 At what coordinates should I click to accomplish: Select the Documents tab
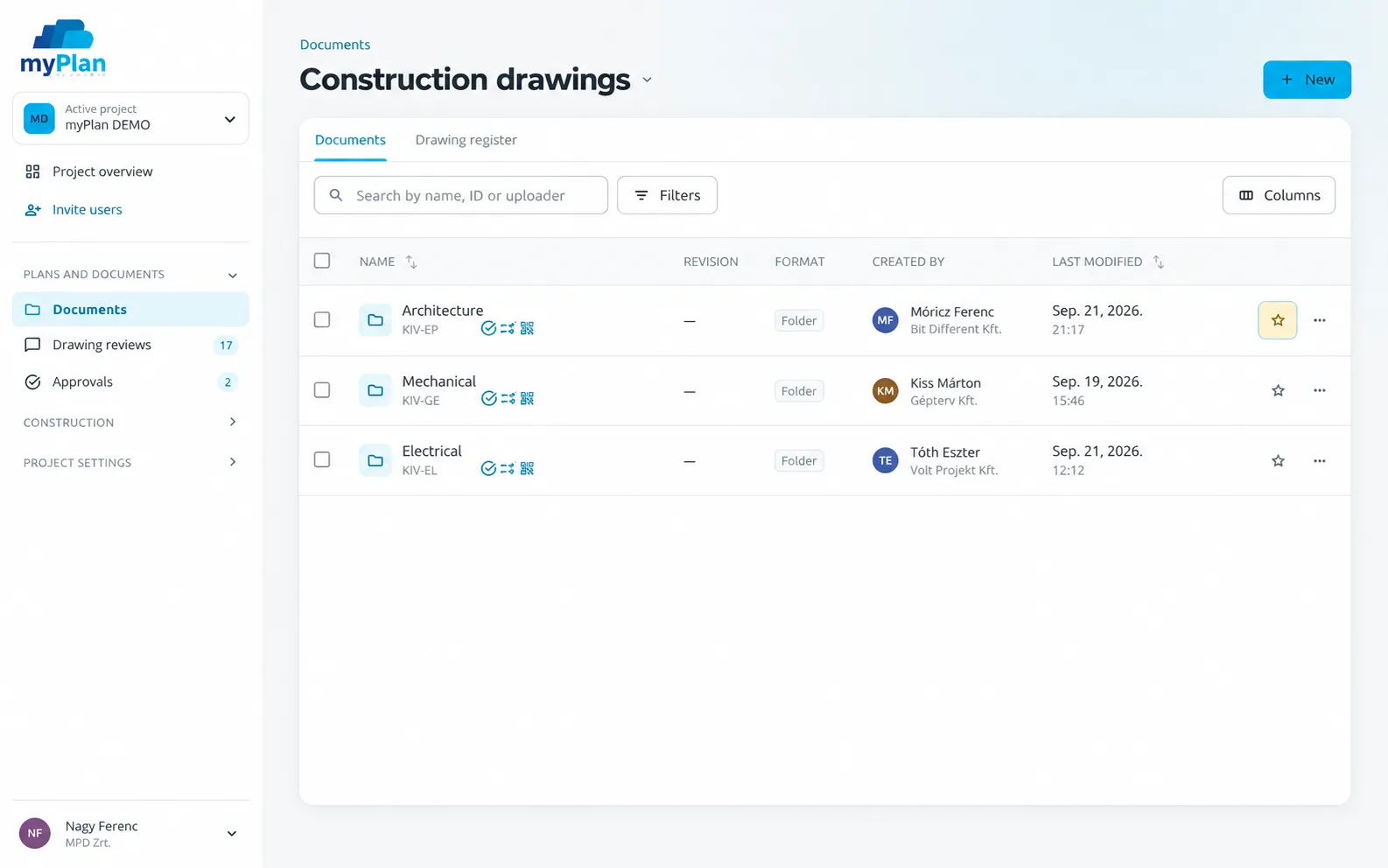click(x=350, y=140)
